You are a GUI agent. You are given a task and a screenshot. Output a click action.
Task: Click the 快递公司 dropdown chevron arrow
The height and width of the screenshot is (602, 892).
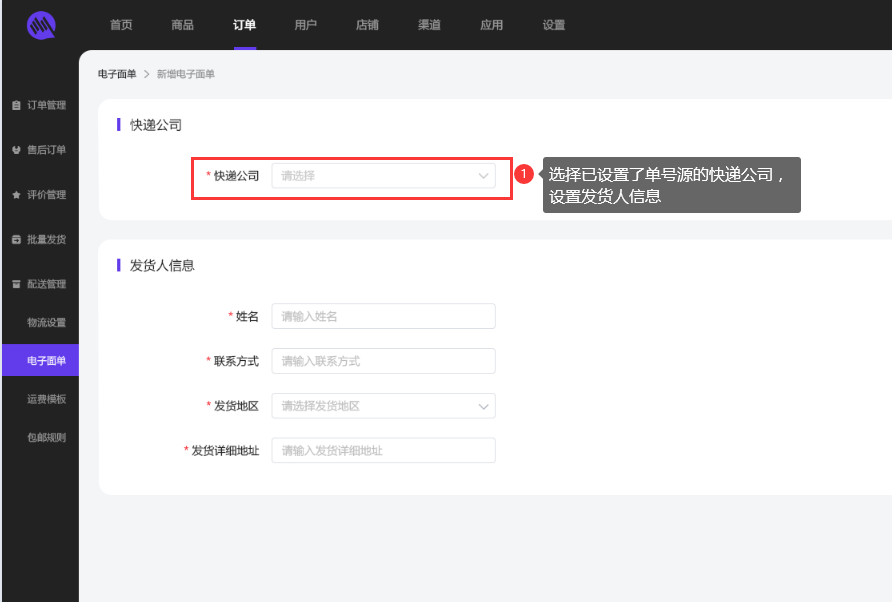(484, 176)
